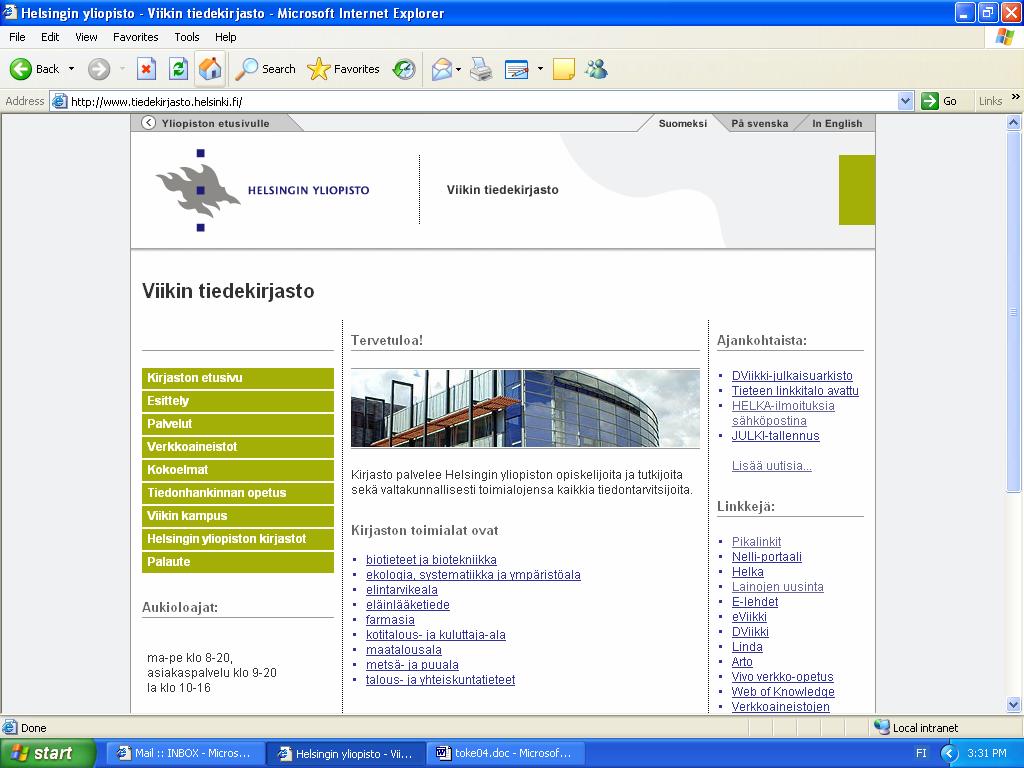
Task: Open the View menu
Action: [x=86, y=37]
